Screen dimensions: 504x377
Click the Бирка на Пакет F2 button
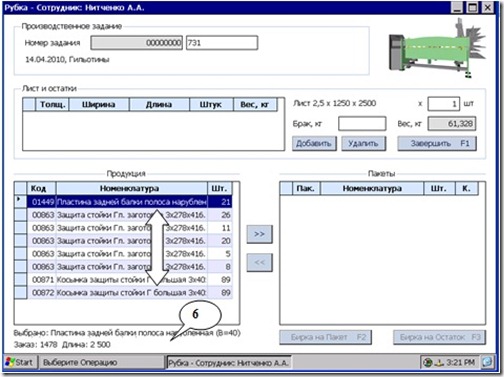coord(325,337)
